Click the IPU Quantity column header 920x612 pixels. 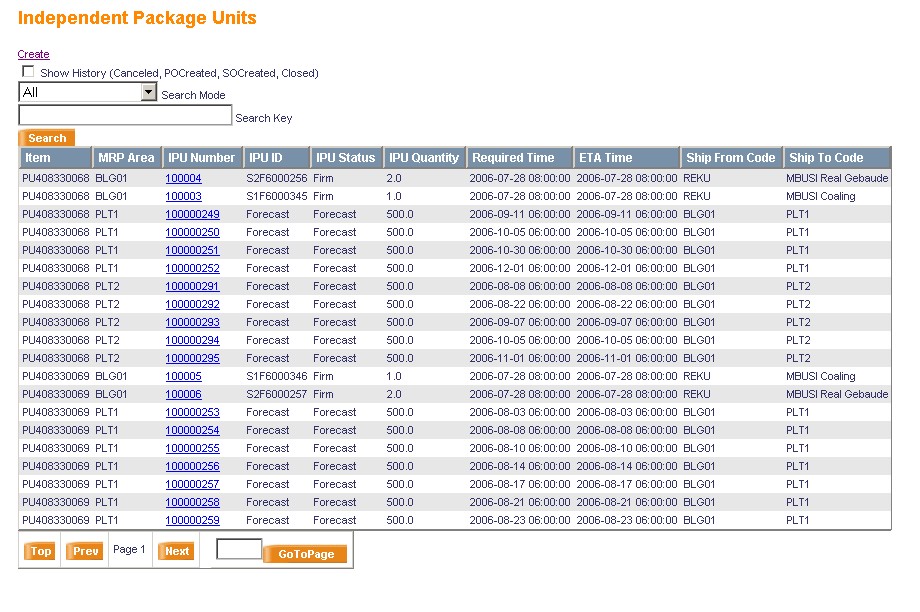[x=424, y=158]
